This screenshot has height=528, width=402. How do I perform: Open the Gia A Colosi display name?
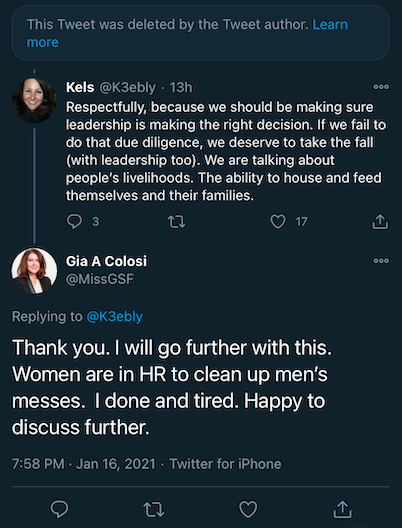click(106, 261)
